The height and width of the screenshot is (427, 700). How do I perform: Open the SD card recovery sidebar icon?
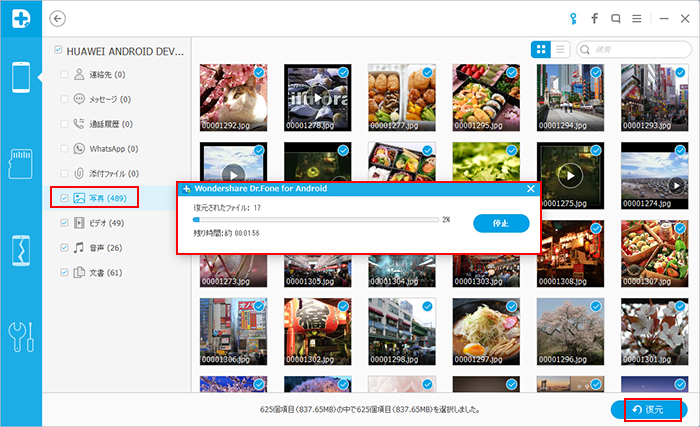[x=21, y=161]
